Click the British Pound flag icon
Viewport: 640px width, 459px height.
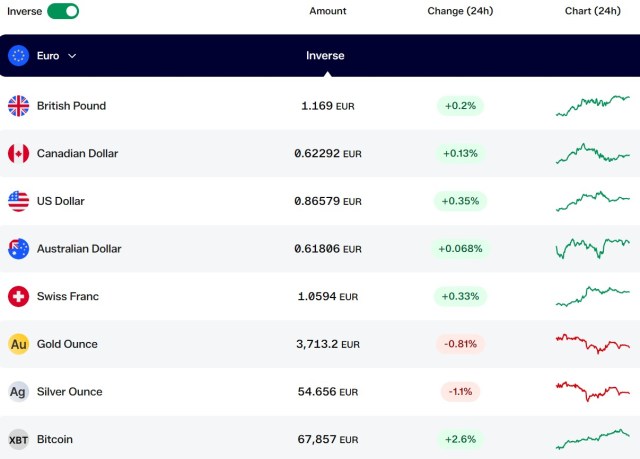(x=18, y=106)
